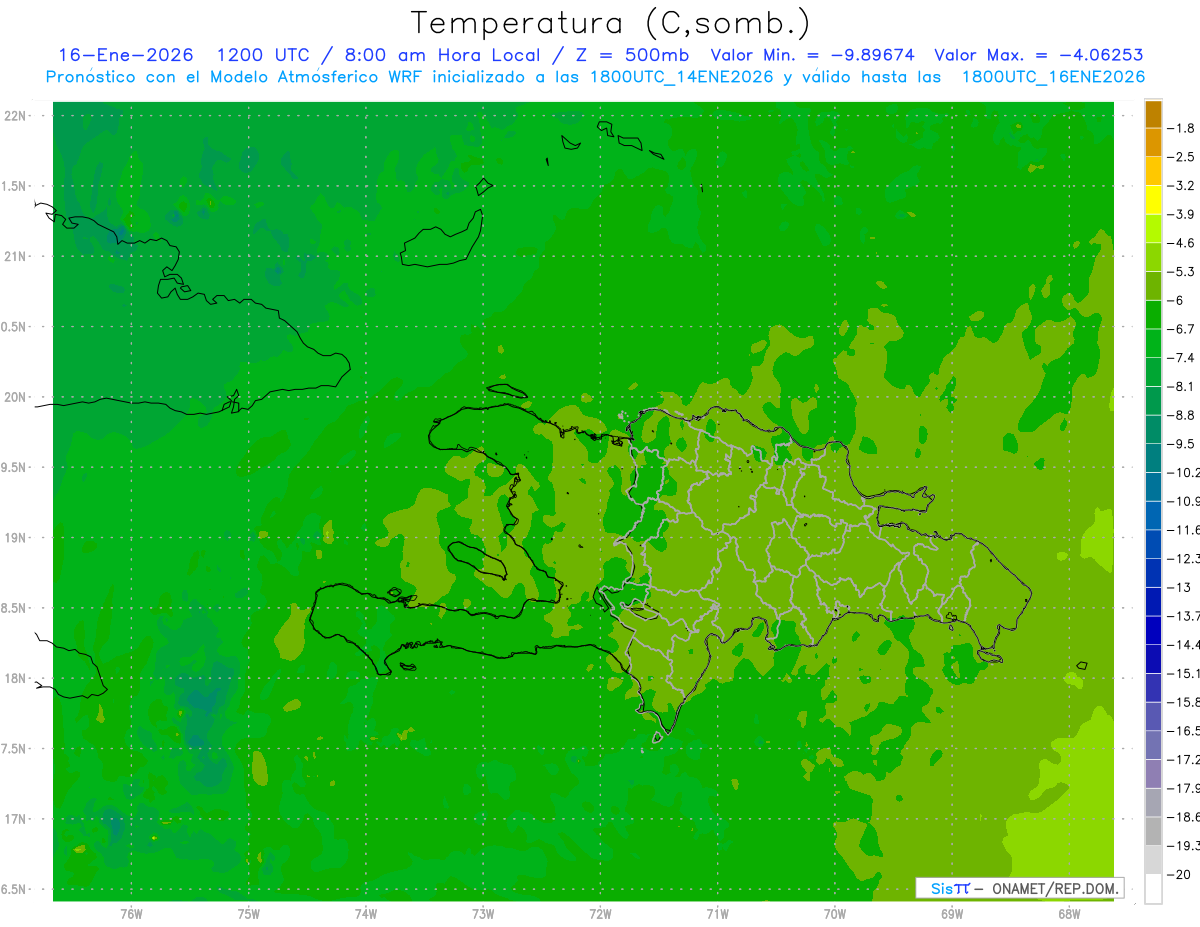The image size is (1200, 927).
Task: Click the -15.8 color scale value
Action: [x=1185, y=702]
